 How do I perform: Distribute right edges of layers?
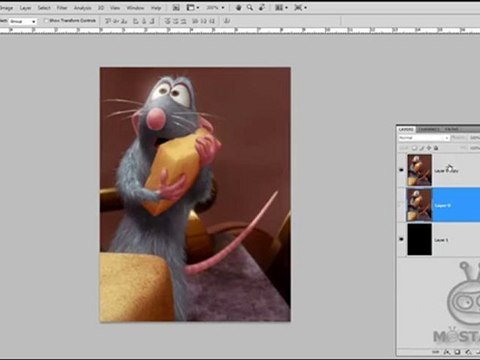(212, 21)
